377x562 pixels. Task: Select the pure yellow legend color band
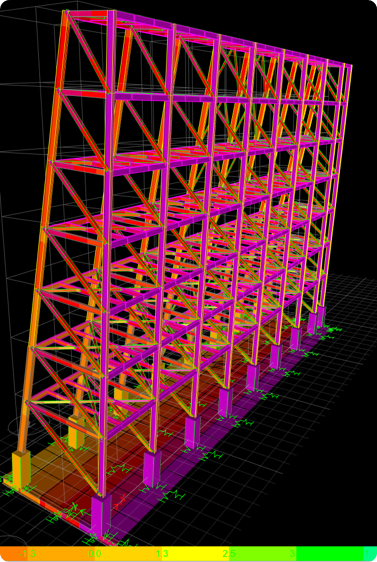195,554
